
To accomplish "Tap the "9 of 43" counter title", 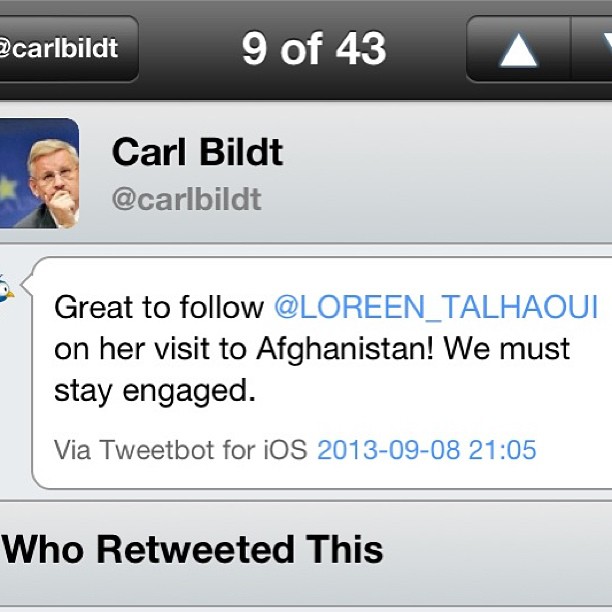I will tap(313, 49).
